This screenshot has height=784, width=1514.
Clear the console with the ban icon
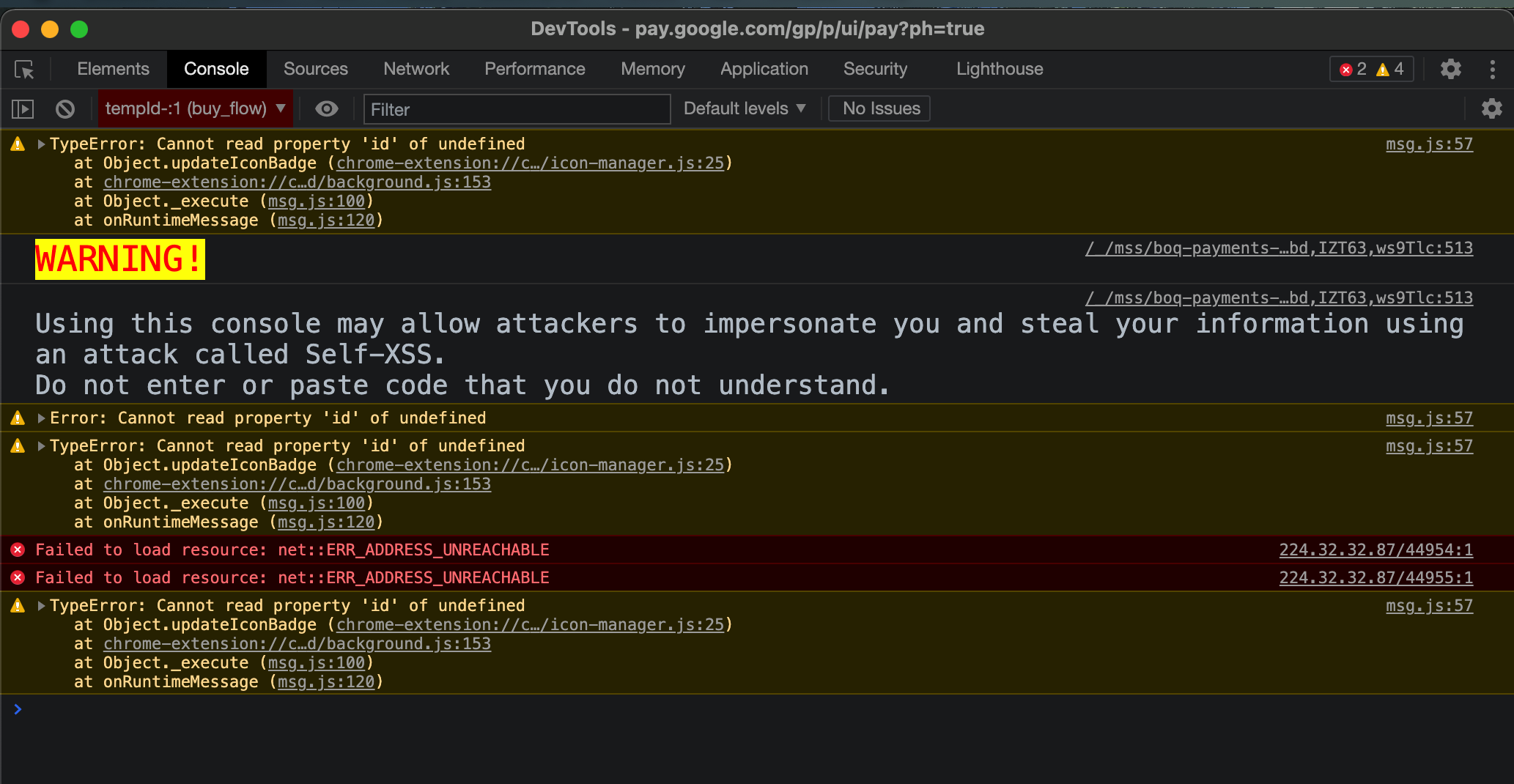65,109
